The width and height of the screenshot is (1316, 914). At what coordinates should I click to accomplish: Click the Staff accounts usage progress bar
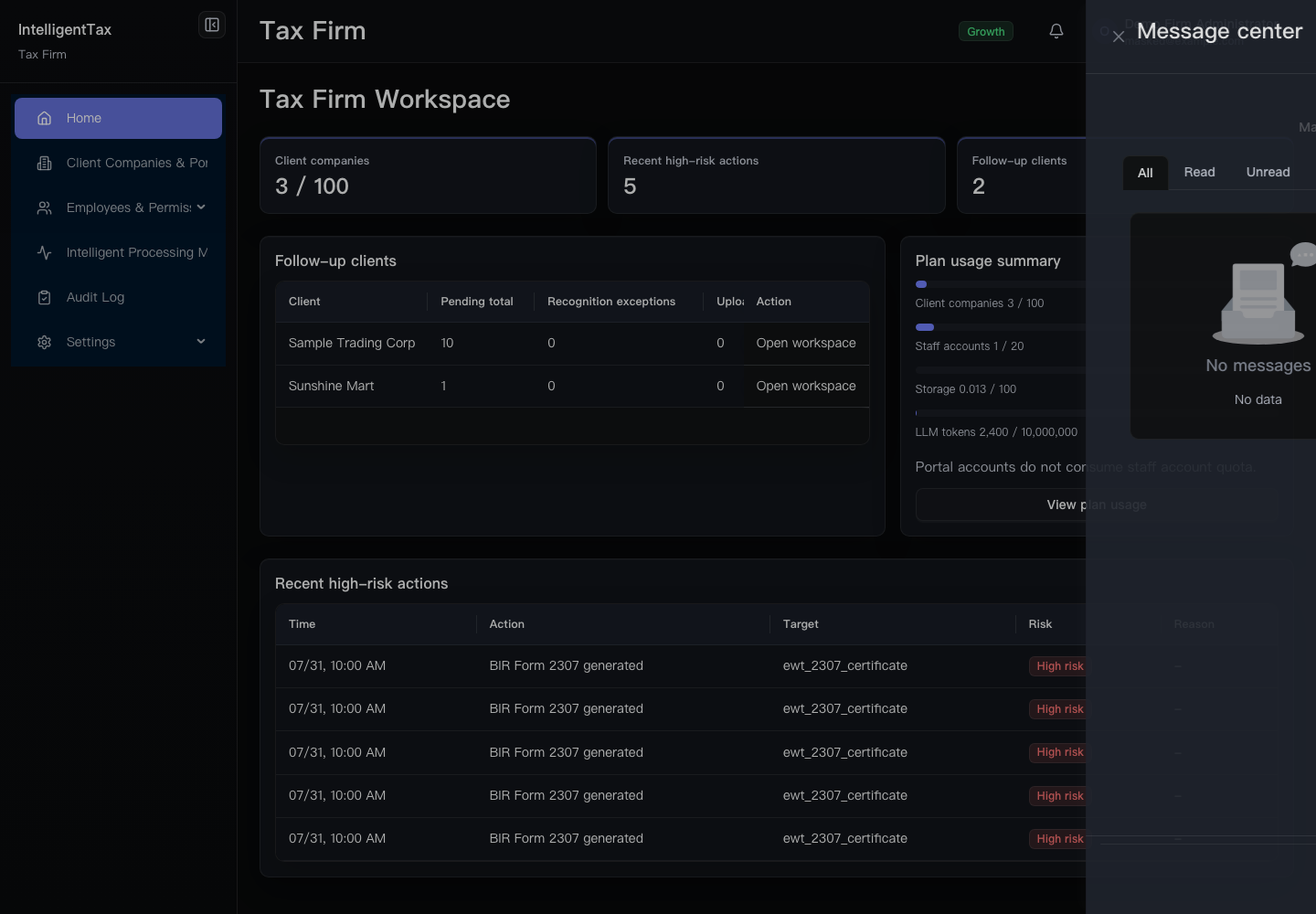pos(1001,327)
